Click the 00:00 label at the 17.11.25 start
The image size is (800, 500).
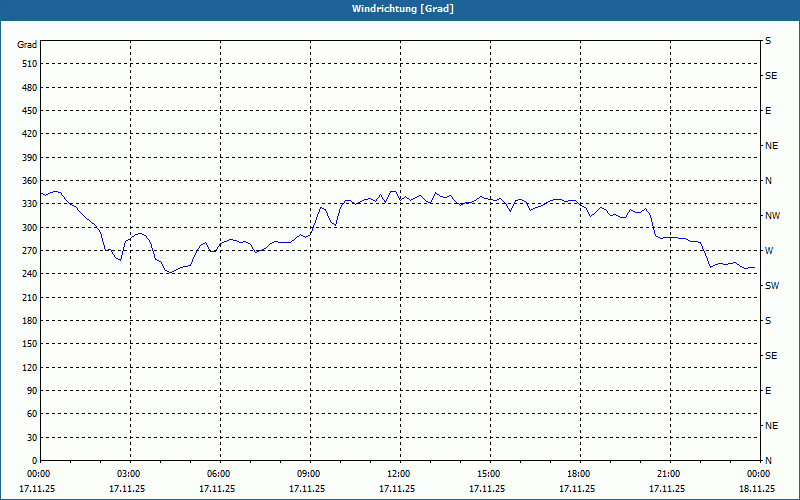(x=39, y=474)
